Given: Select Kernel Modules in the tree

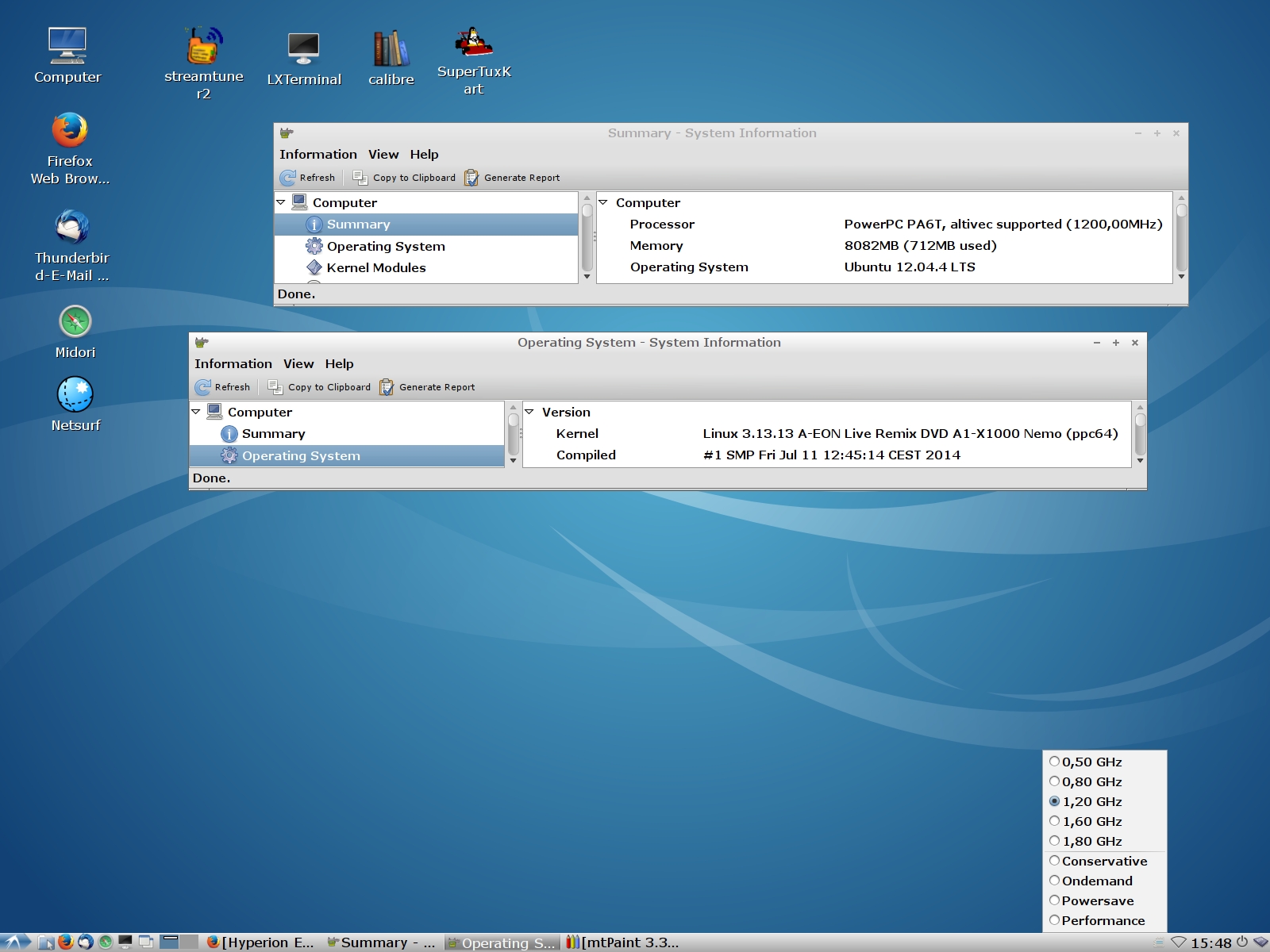Looking at the screenshot, I should (x=375, y=268).
